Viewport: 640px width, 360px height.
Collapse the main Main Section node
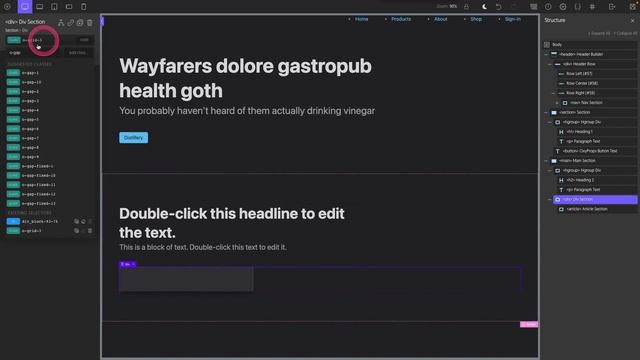click(546, 161)
